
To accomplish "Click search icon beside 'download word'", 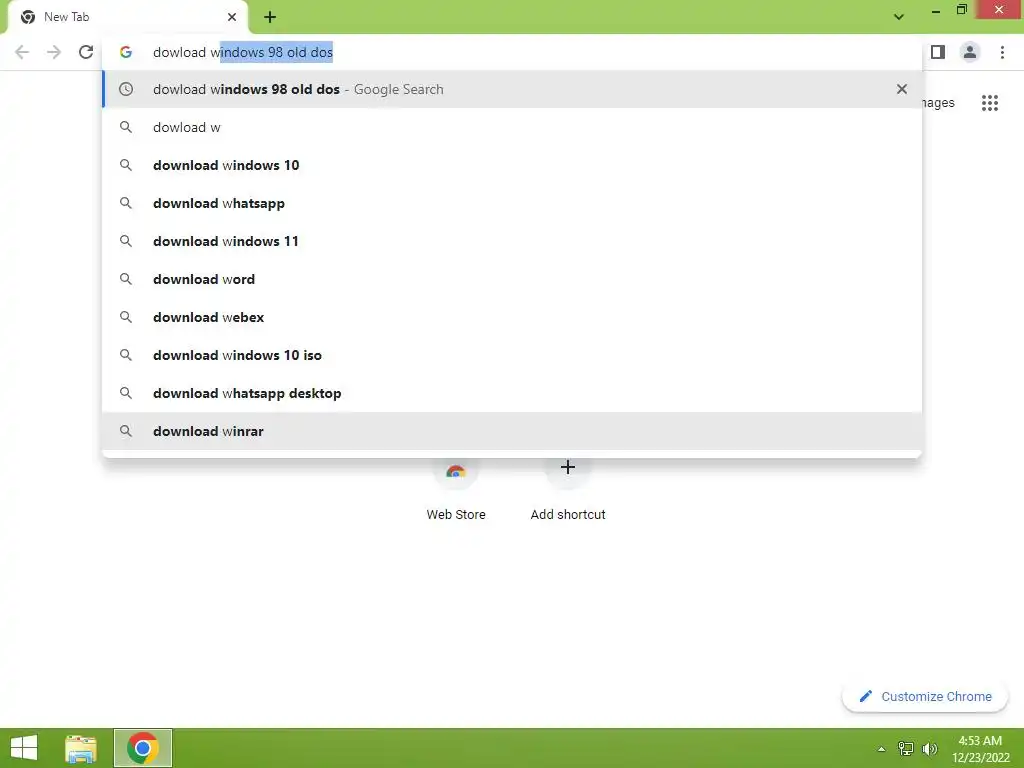I will (126, 279).
